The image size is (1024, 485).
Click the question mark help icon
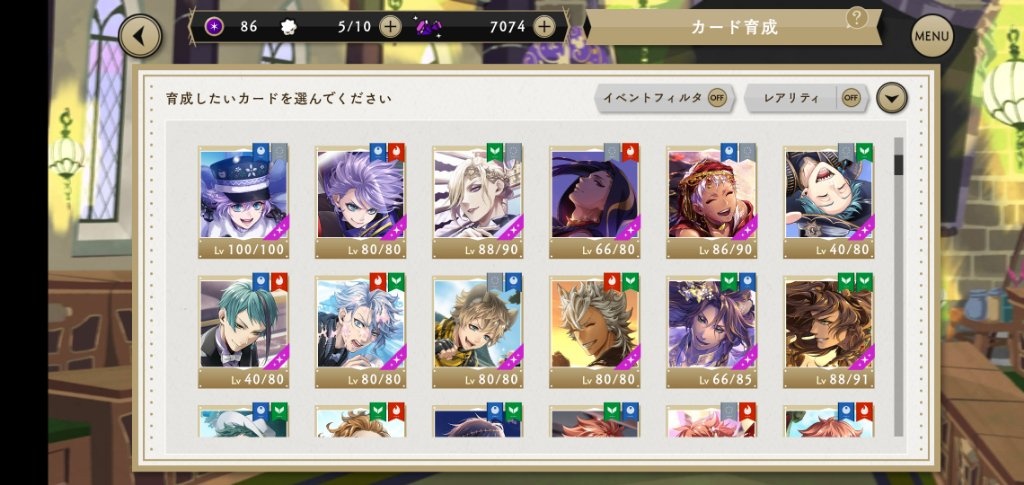856,18
